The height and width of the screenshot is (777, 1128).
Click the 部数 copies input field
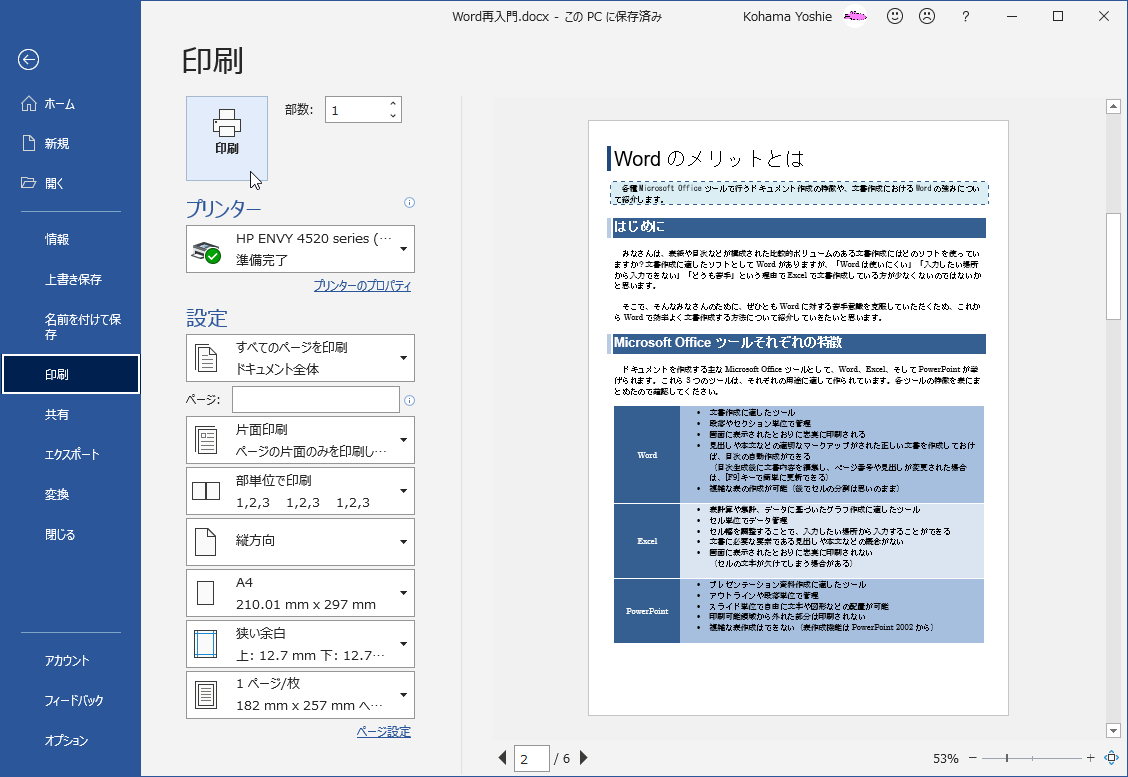[x=357, y=110]
